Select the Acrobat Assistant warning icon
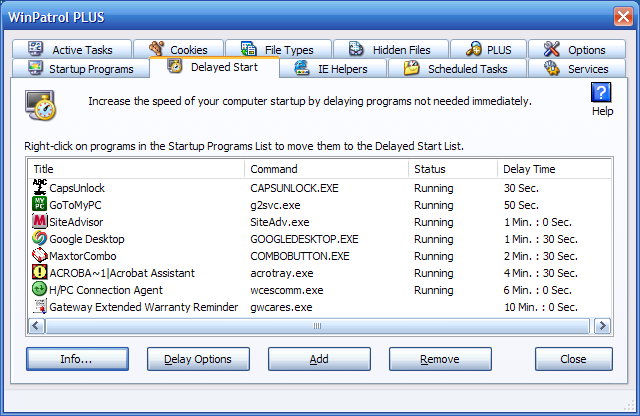The height and width of the screenshot is (416, 640). [40, 273]
